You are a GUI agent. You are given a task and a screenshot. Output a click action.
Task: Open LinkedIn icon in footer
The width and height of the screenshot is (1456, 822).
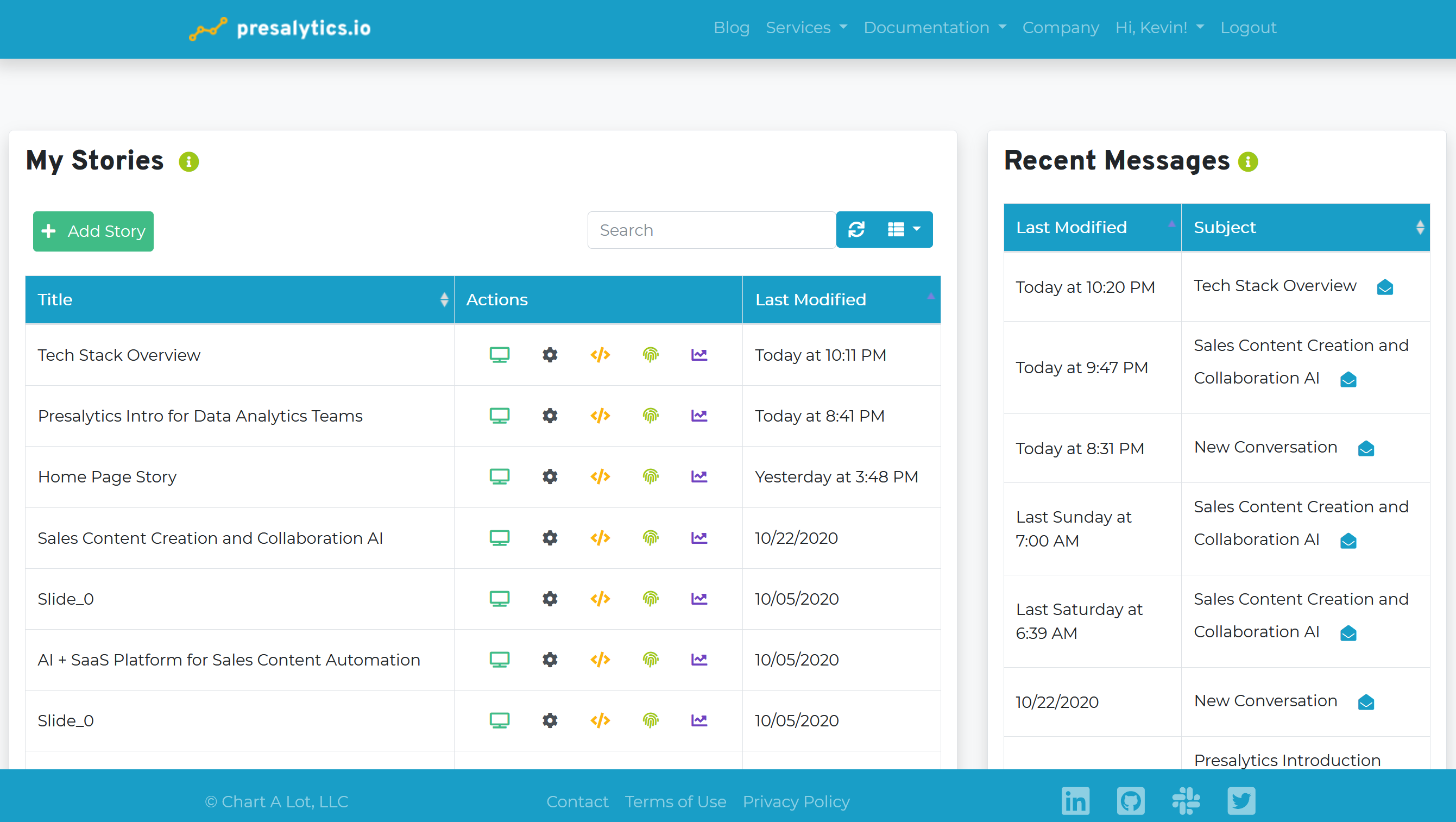(x=1075, y=801)
